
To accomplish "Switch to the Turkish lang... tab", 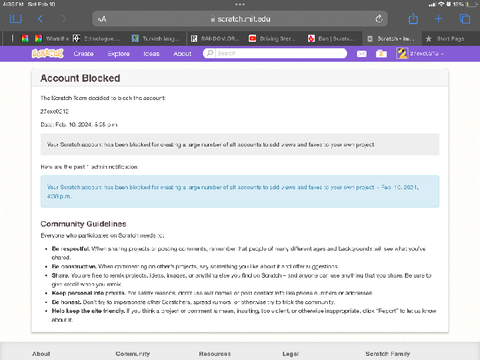I will [156, 39].
